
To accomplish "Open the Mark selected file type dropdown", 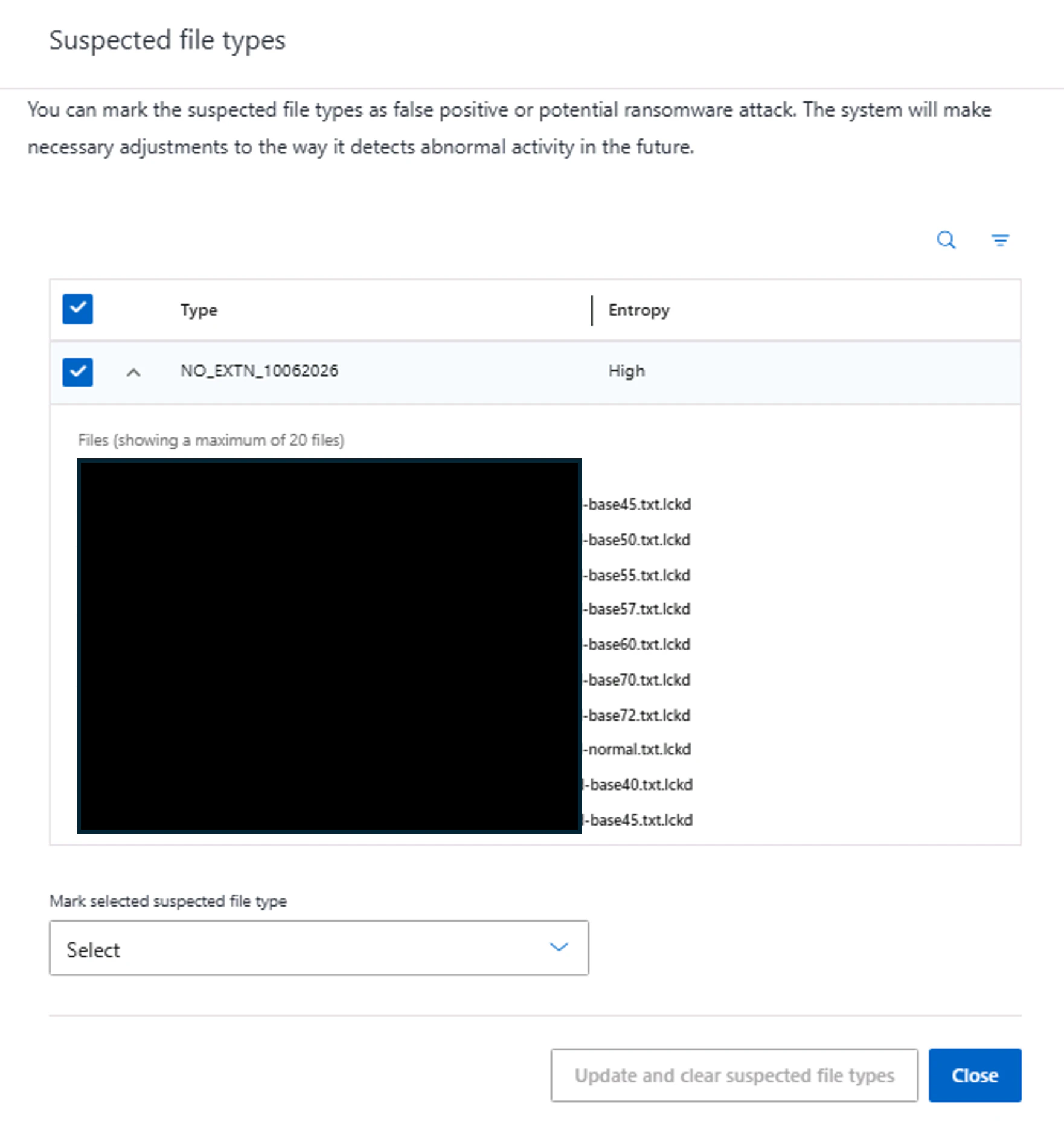I will [319, 948].
